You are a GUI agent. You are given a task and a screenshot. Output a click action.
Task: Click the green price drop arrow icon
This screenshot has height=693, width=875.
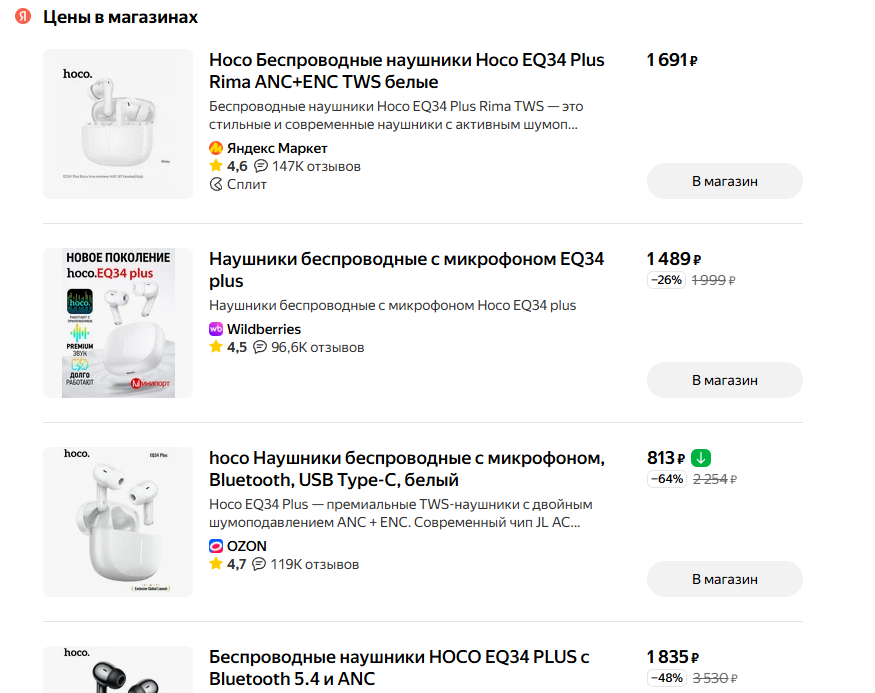701,458
